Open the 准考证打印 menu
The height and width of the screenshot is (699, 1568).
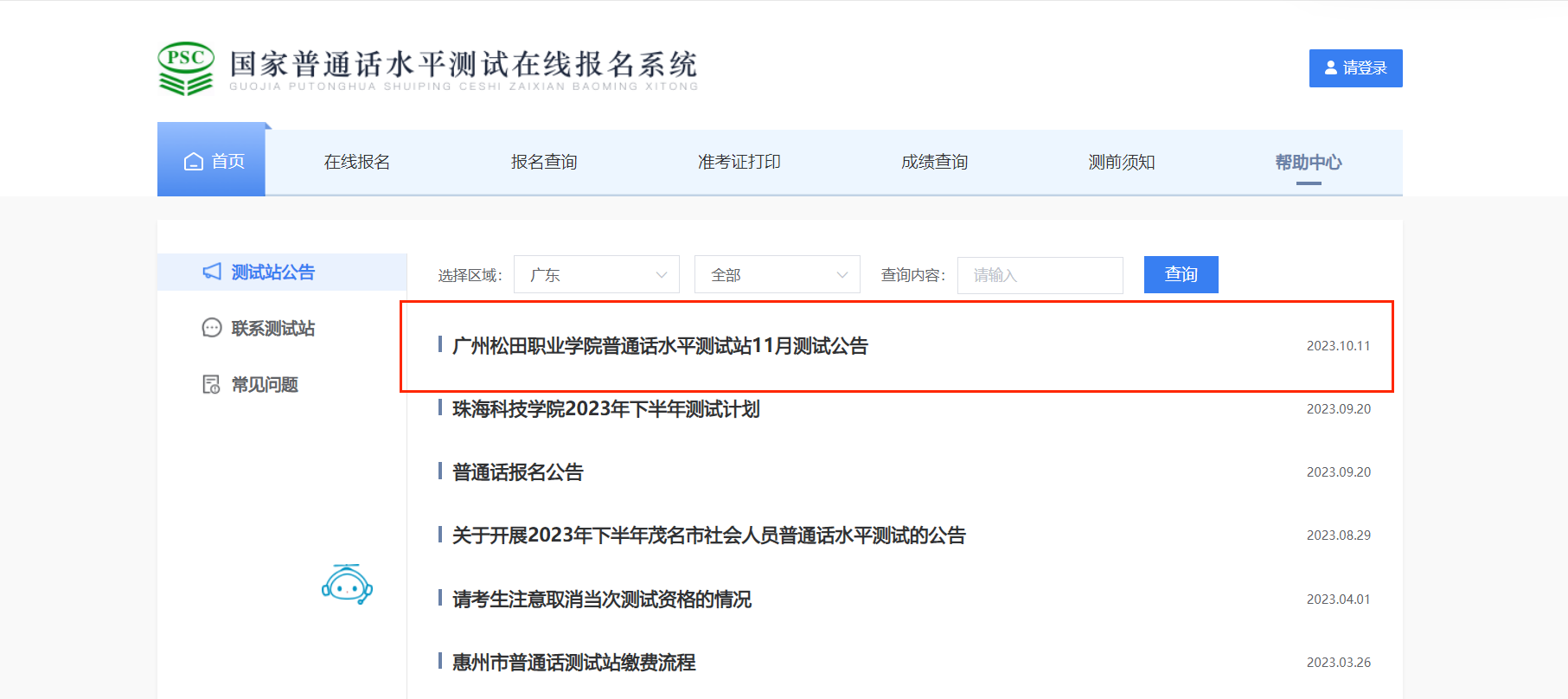point(739,162)
